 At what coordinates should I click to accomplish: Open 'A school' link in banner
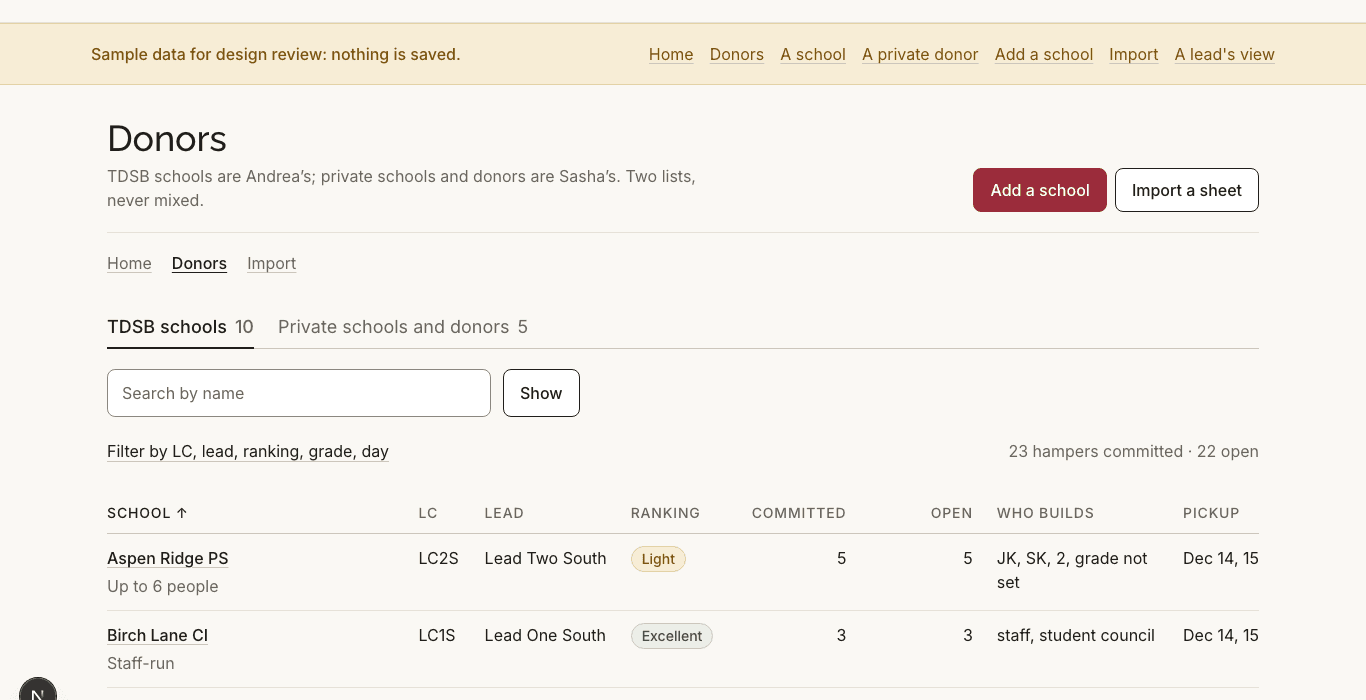(x=813, y=54)
